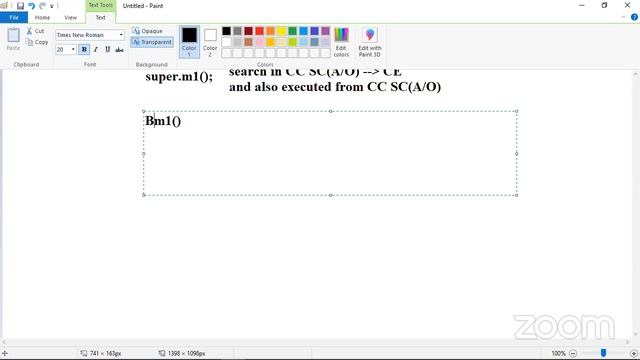Copy the selected text
Image resolution: width=640 pixels, height=360 pixels.
pyautogui.click(x=37, y=42)
